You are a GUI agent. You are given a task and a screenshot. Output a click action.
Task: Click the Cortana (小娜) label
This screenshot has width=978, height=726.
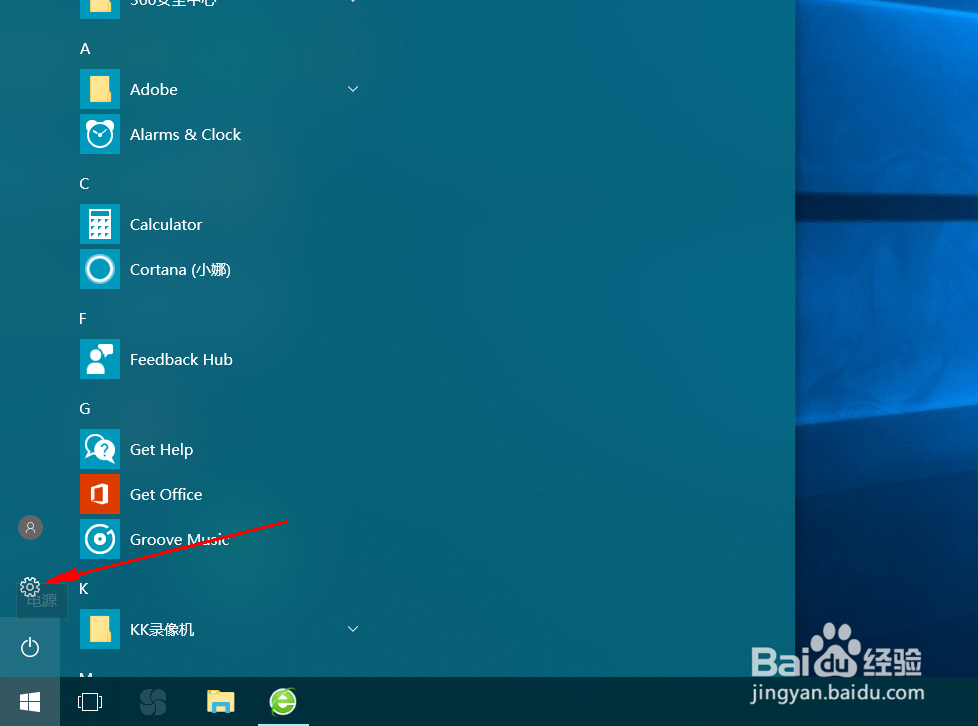(x=180, y=269)
